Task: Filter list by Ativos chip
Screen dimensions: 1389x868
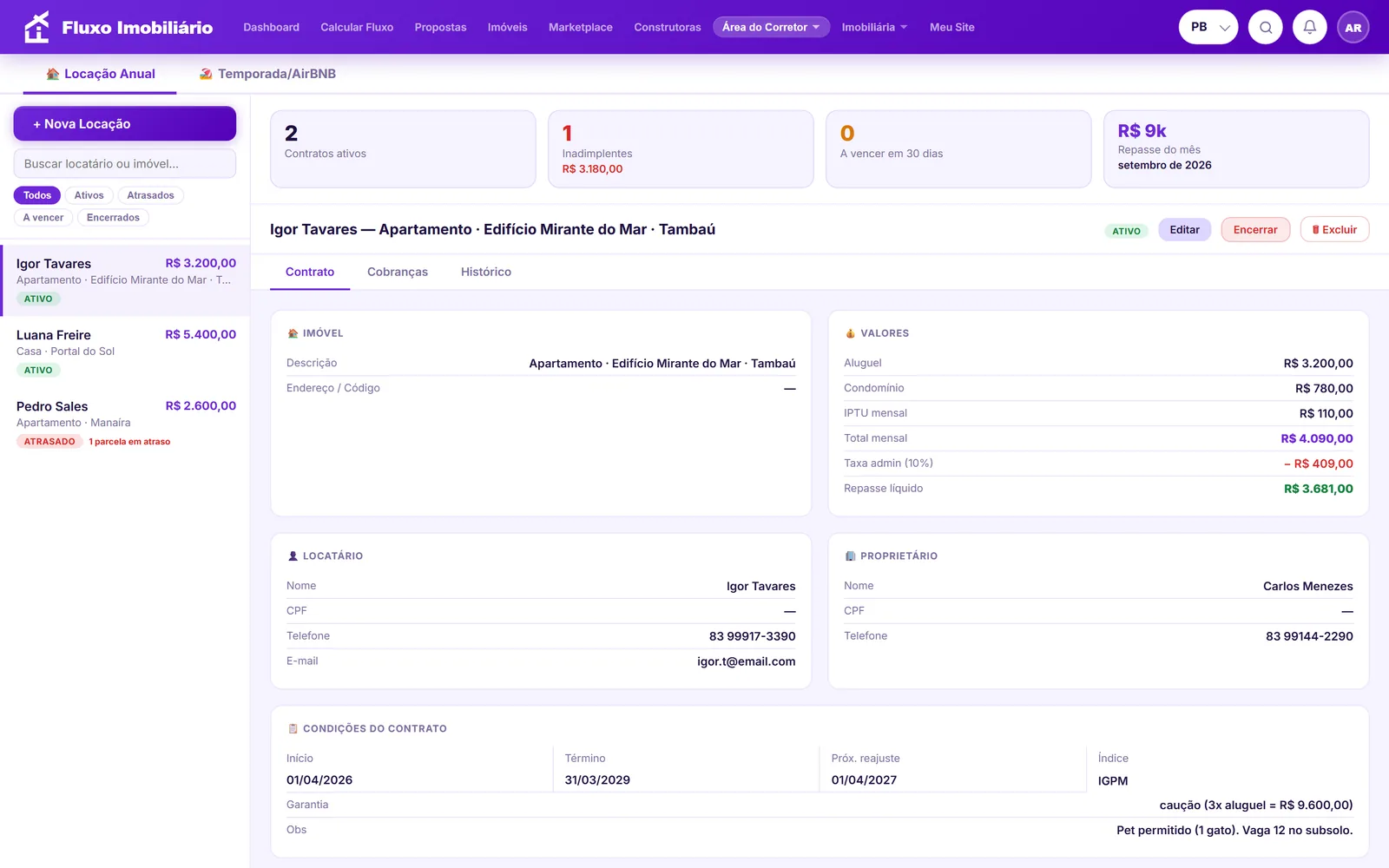Action: pos(89,195)
